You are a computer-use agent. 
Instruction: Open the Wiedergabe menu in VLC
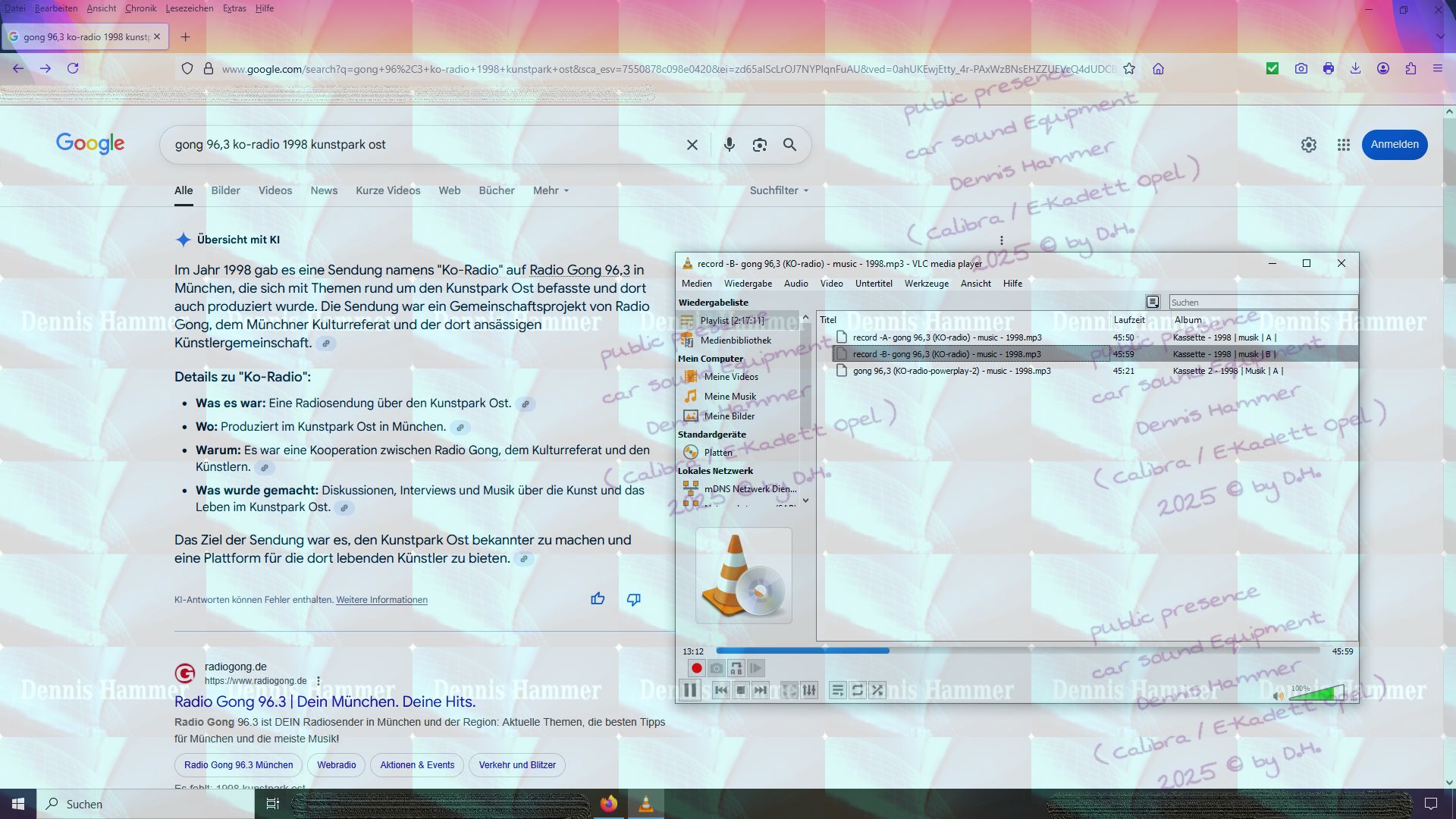point(747,284)
